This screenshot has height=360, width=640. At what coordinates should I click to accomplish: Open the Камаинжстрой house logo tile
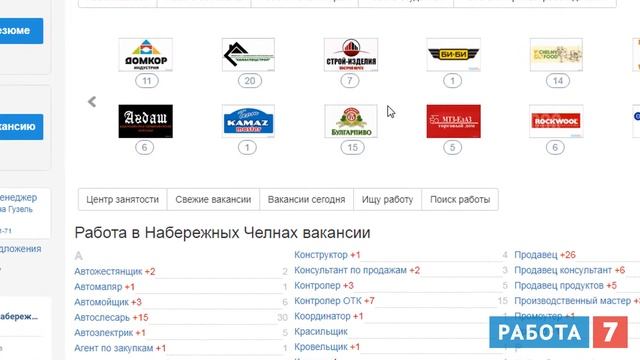pos(248,55)
